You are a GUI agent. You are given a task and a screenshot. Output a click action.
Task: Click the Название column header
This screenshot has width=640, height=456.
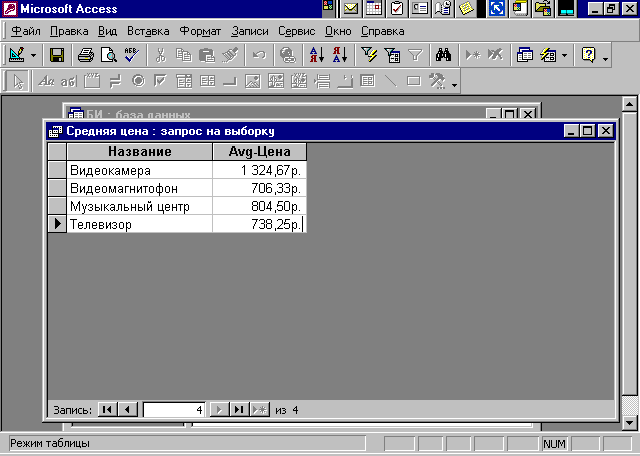click(x=140, y=151)
